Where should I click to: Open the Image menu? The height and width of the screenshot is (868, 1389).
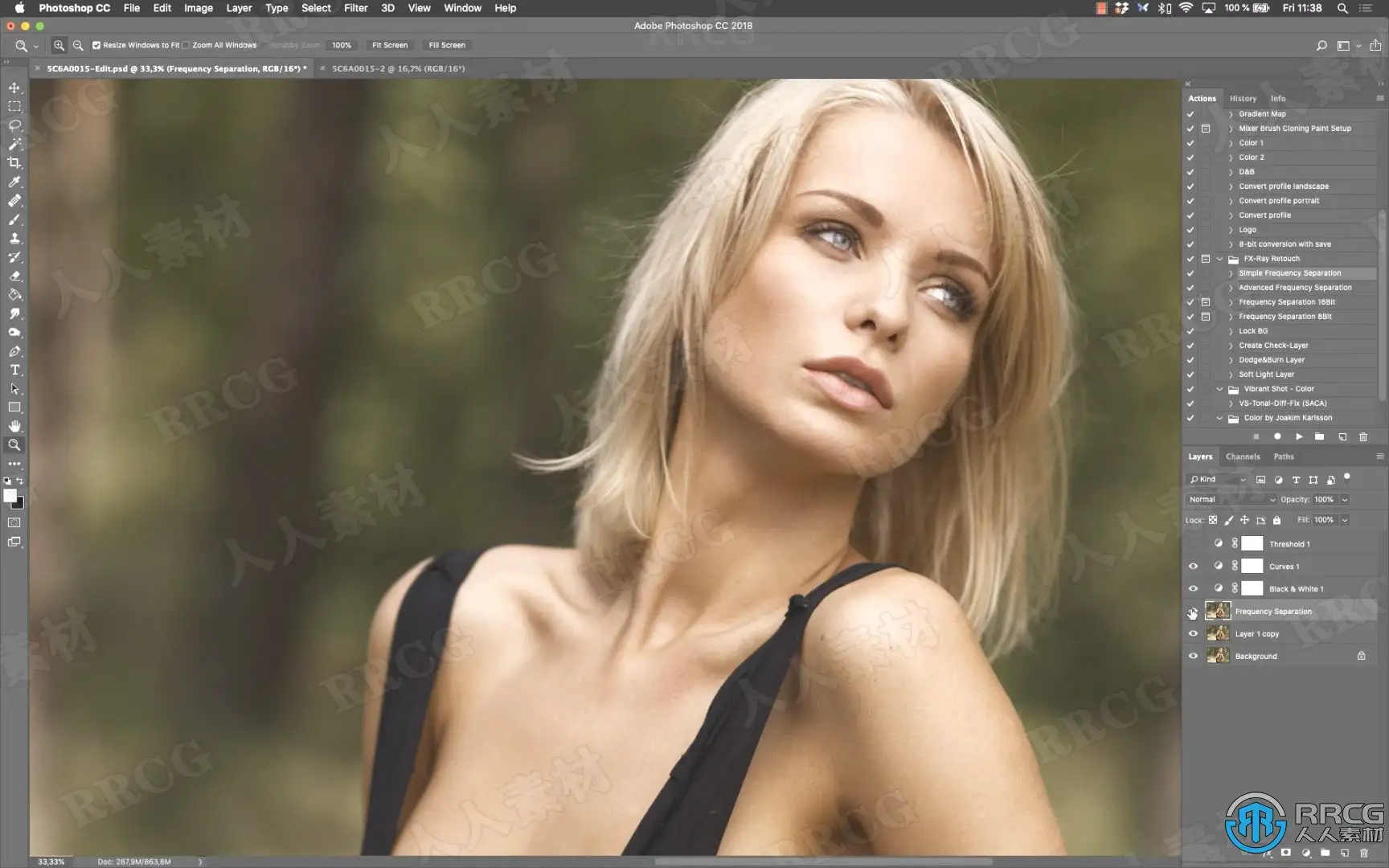[x=198, y=8]
